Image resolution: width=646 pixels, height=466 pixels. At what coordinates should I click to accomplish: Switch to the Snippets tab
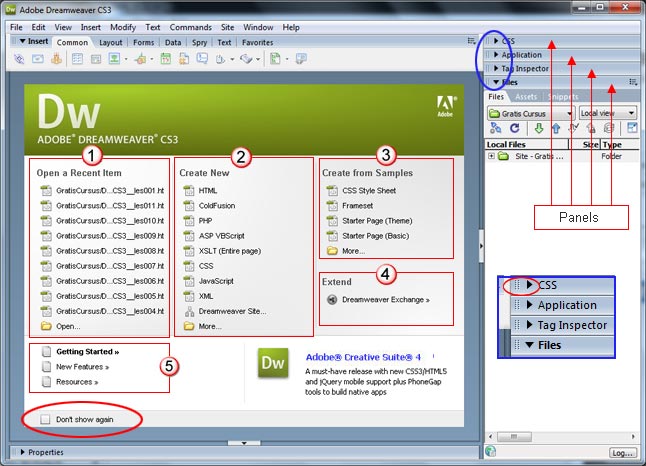pos(563,97)
